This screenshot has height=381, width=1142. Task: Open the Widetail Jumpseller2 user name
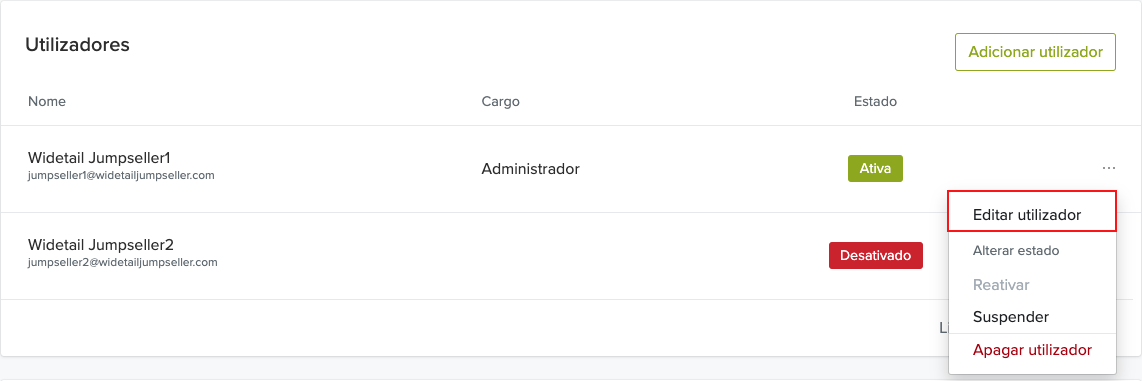[101, 245]
